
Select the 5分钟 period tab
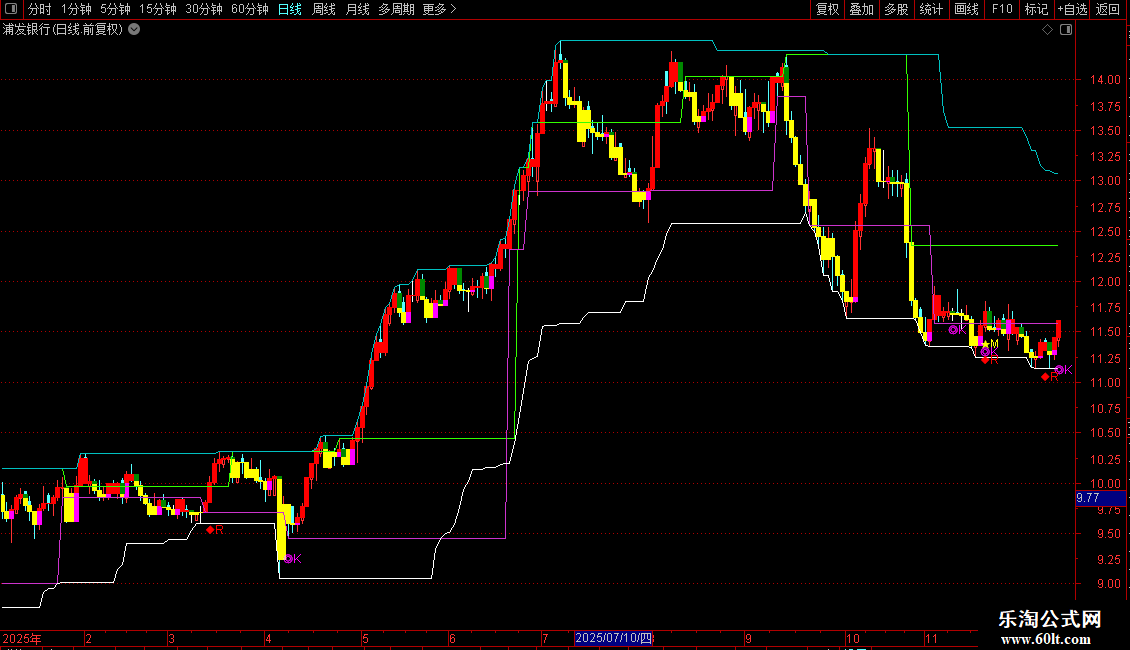[x=115, y=9]
